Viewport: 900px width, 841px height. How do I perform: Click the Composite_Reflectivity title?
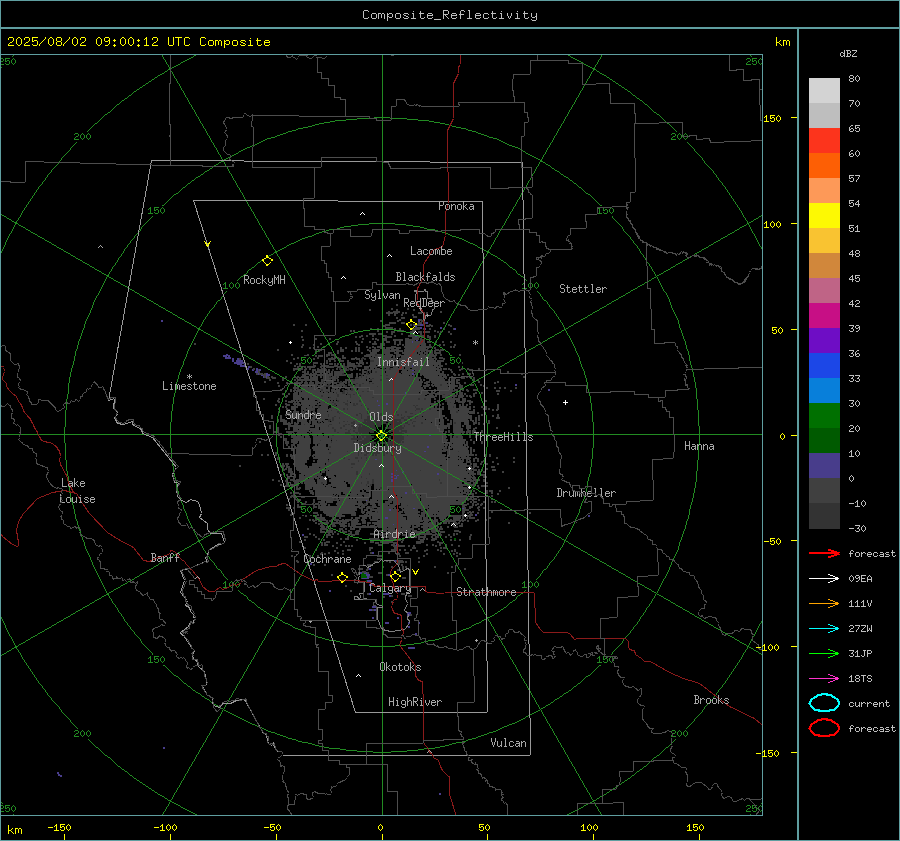coord(450,15)
